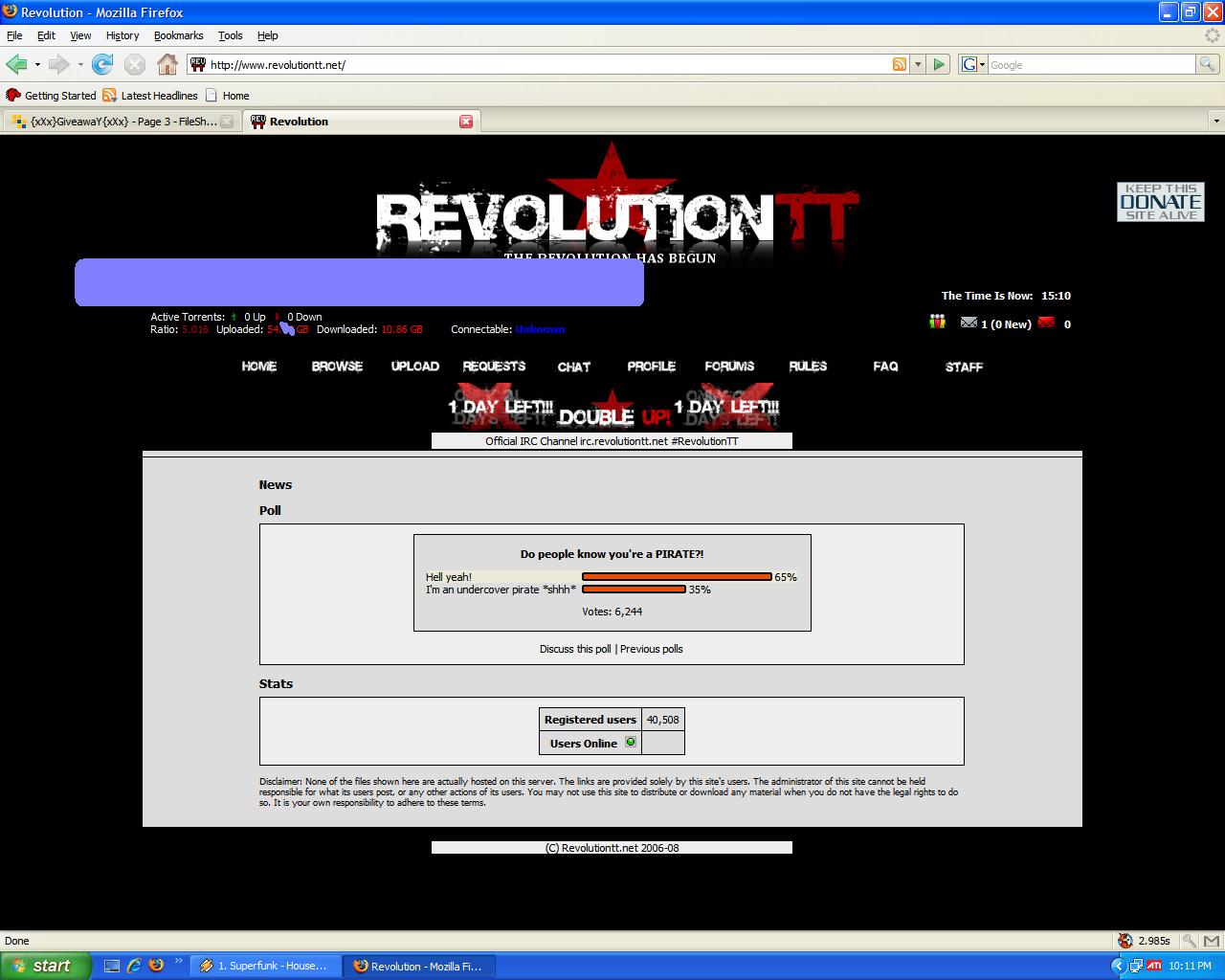The height and width of the screenshot is (980, 1225).
Task: Click the search magnifier button
Action: (1208, 64)
